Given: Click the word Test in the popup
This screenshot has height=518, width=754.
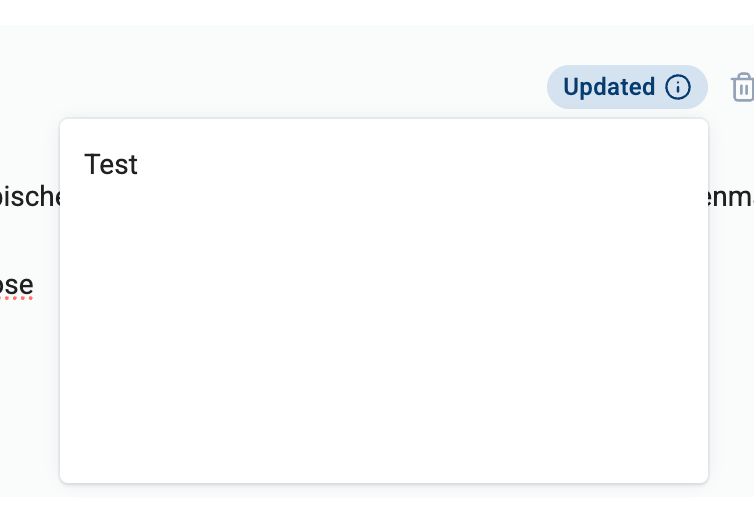Looking at the screenshot, I should [x=111, y=164].
